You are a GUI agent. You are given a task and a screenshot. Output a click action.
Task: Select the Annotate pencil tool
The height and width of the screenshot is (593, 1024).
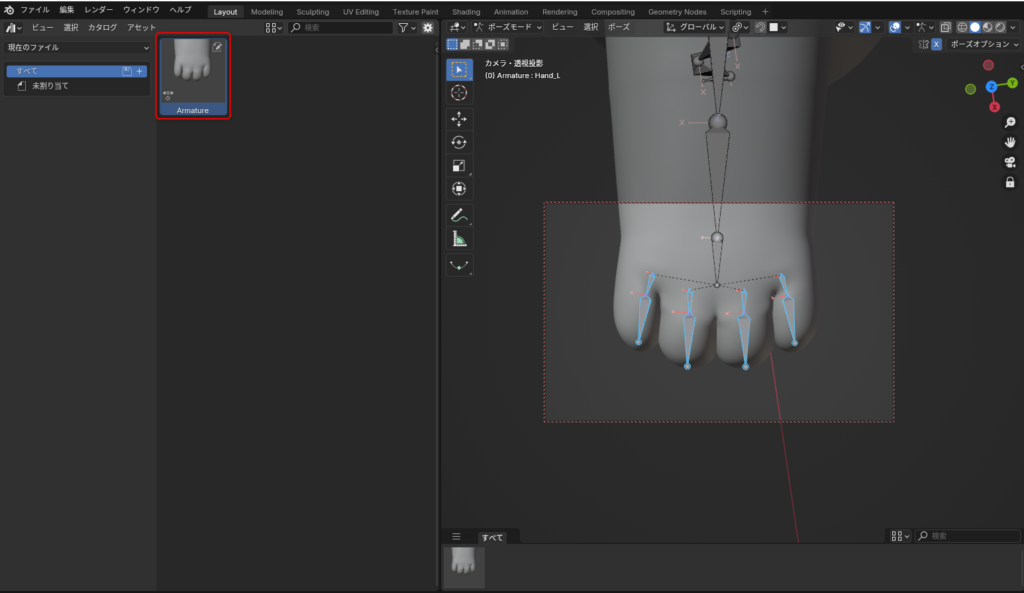point(459,215)
